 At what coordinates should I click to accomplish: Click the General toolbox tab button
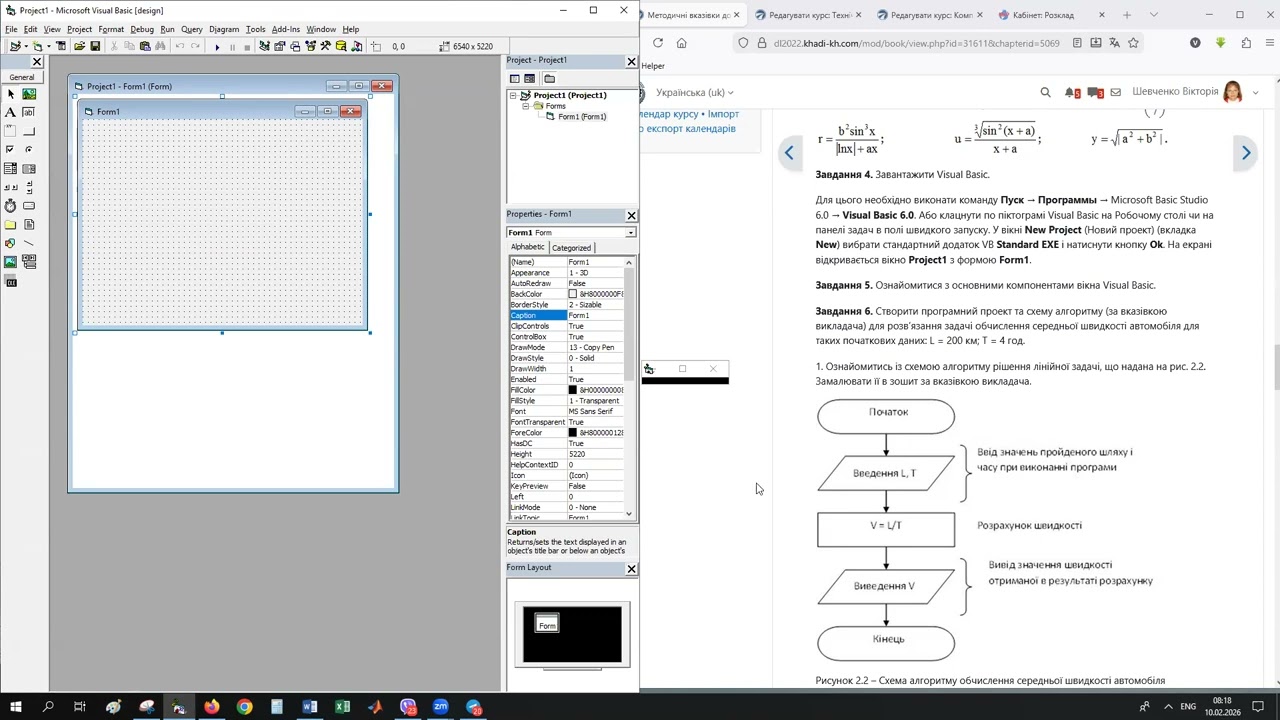22,77
